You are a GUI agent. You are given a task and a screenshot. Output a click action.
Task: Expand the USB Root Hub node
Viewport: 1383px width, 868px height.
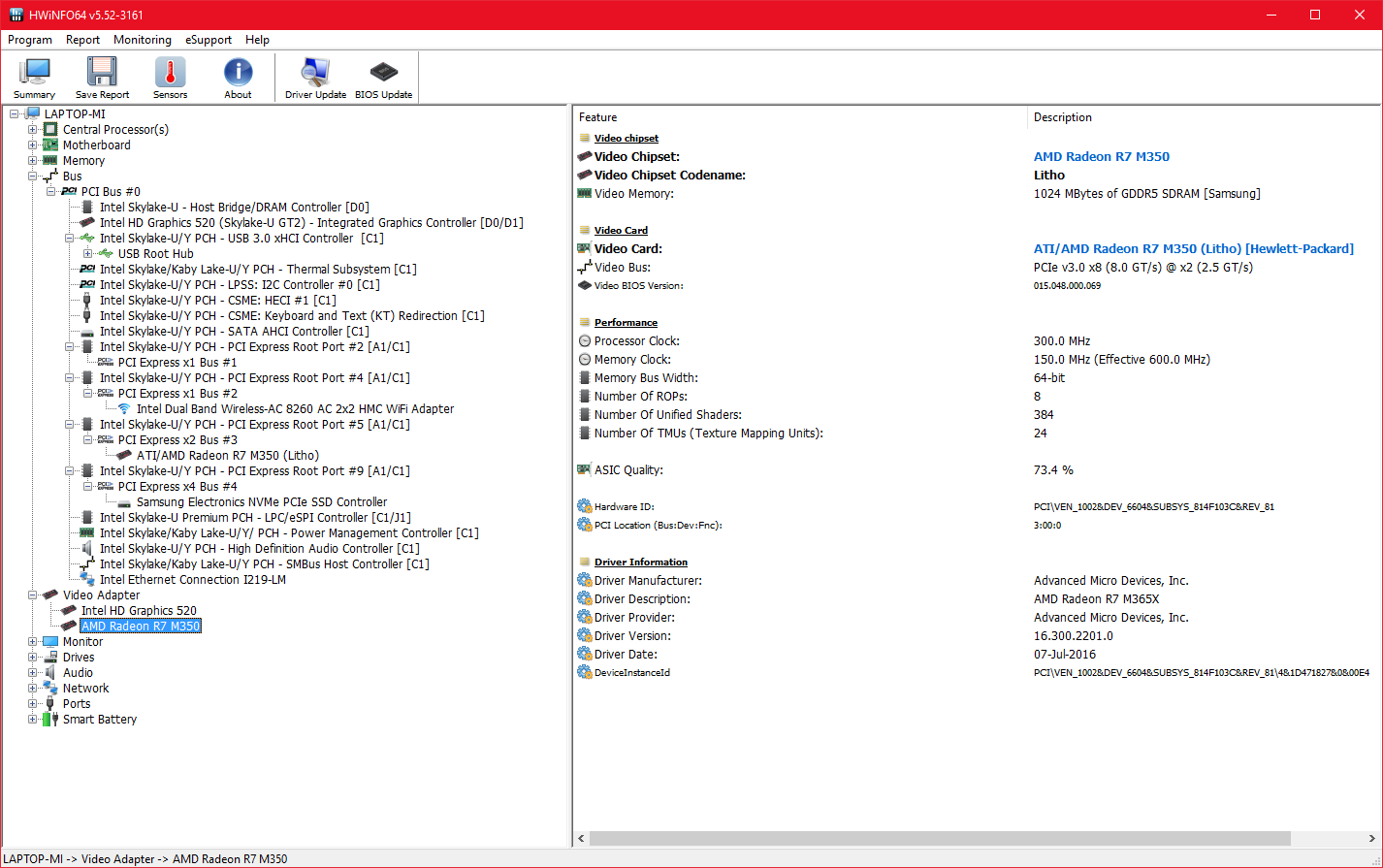(x=88, y=253)
